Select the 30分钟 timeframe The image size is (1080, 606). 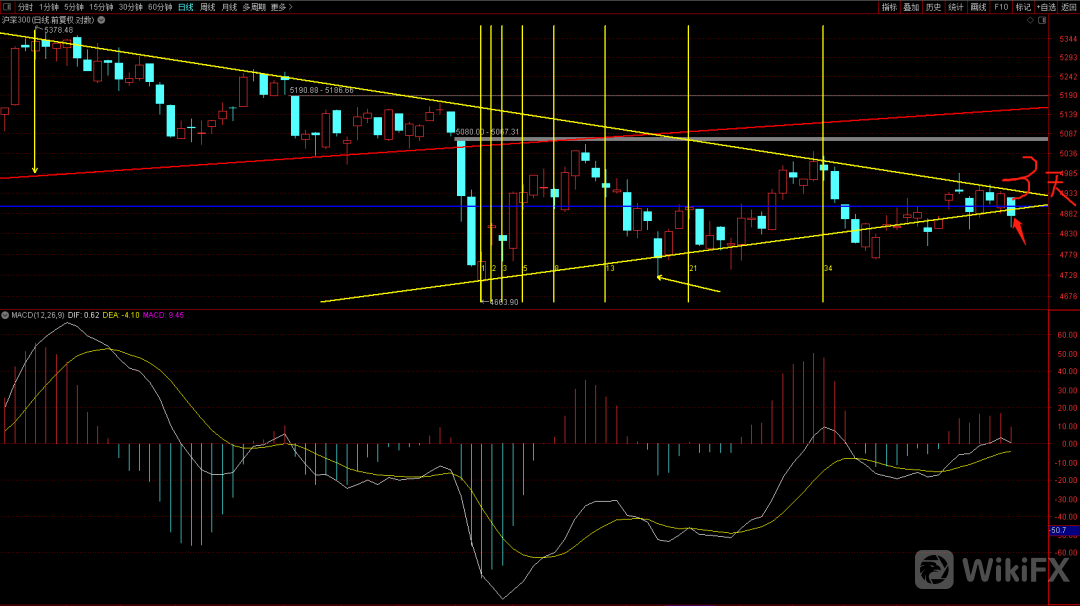point(131,7)
